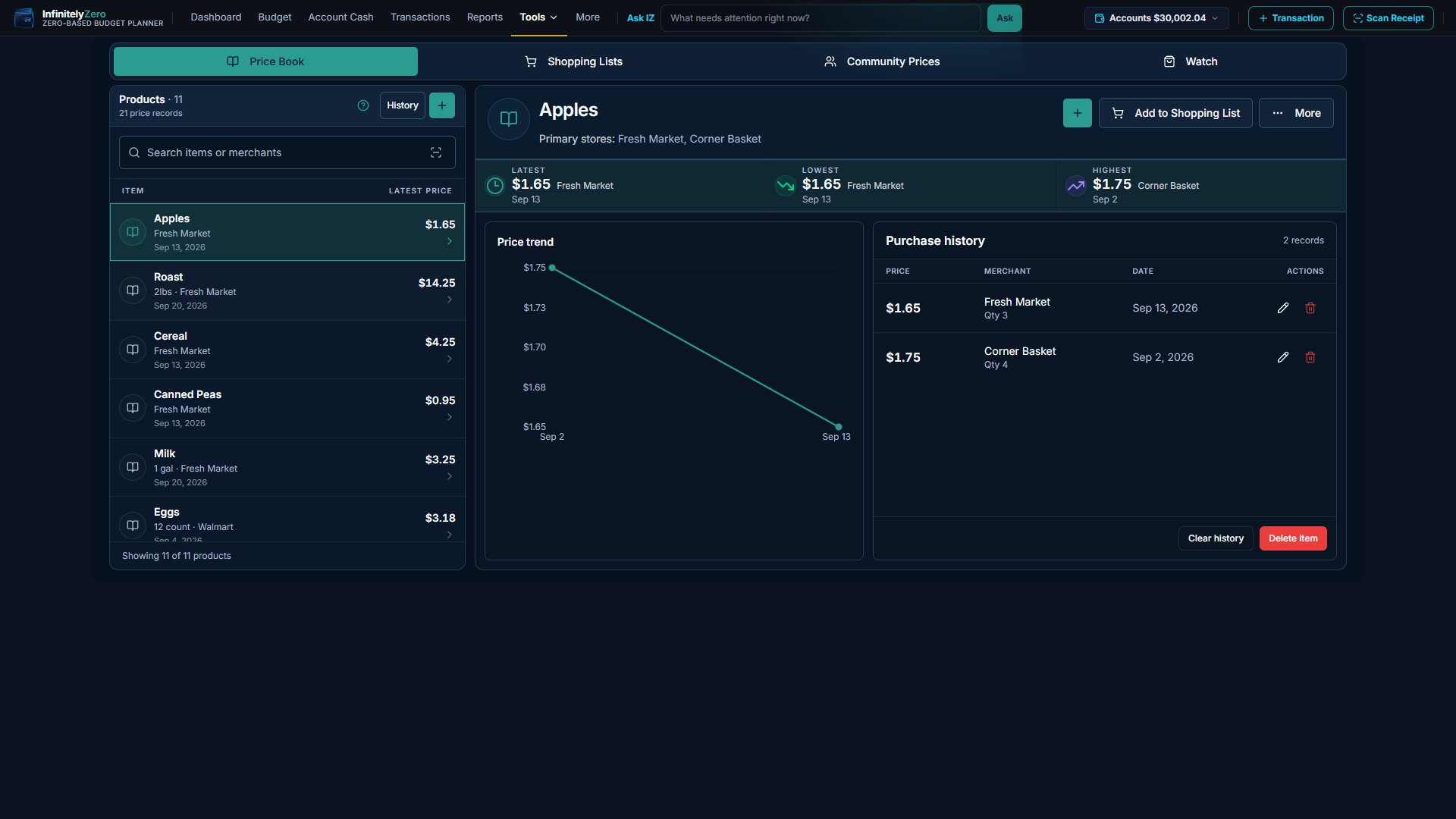Open the Transactions menu item
This screenshot has height=819, width=1456.
click(420, 17)
